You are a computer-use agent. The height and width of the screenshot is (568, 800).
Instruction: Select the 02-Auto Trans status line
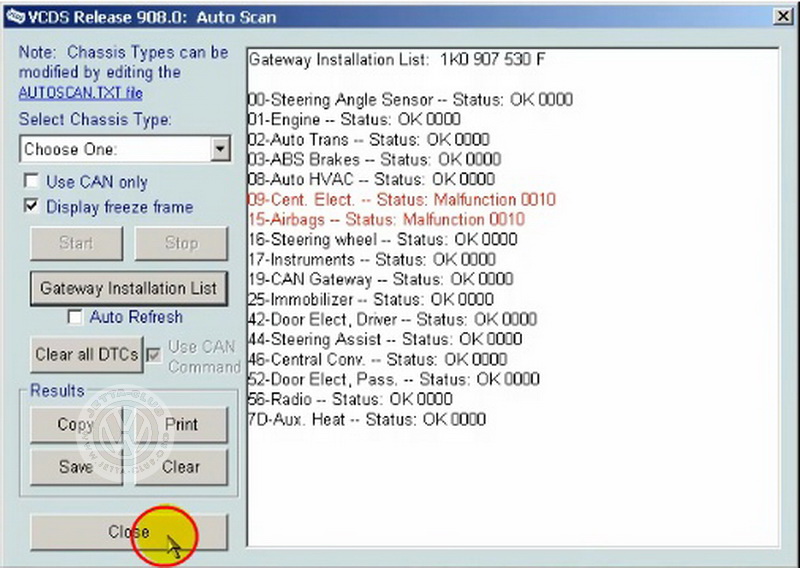point(368,139)
